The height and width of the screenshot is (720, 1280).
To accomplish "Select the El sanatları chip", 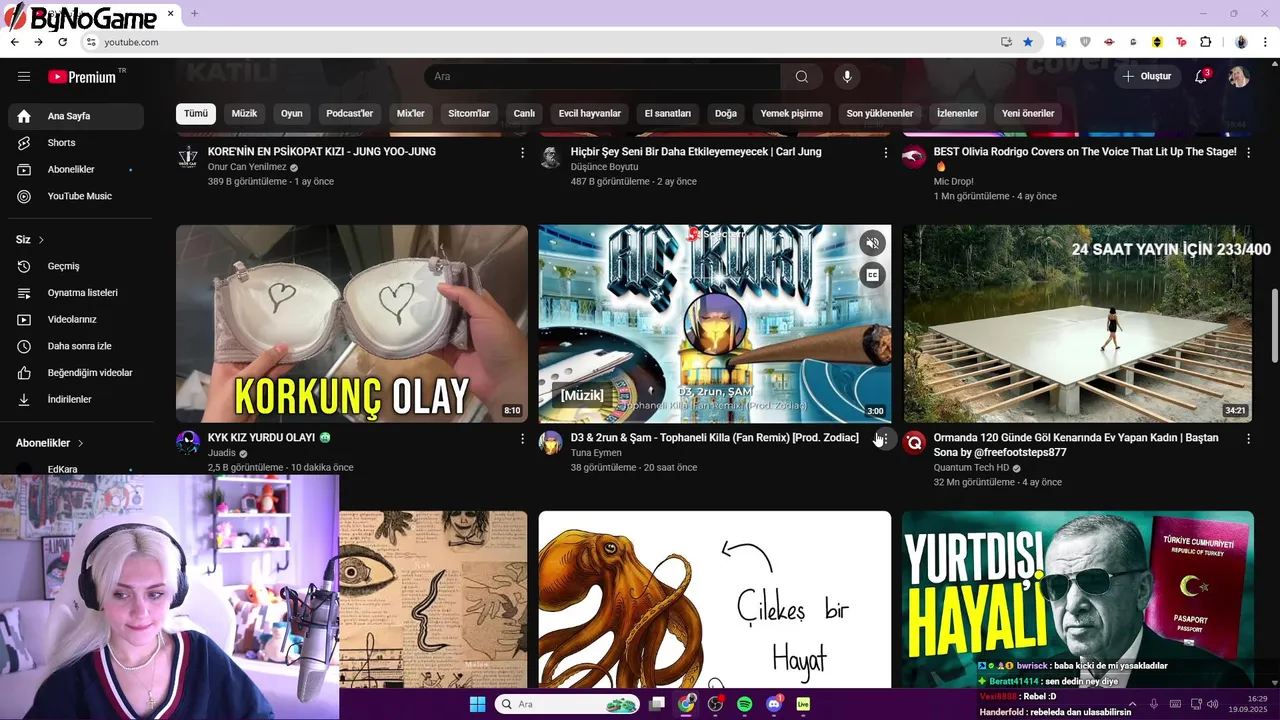I will [x=667, y=113].
